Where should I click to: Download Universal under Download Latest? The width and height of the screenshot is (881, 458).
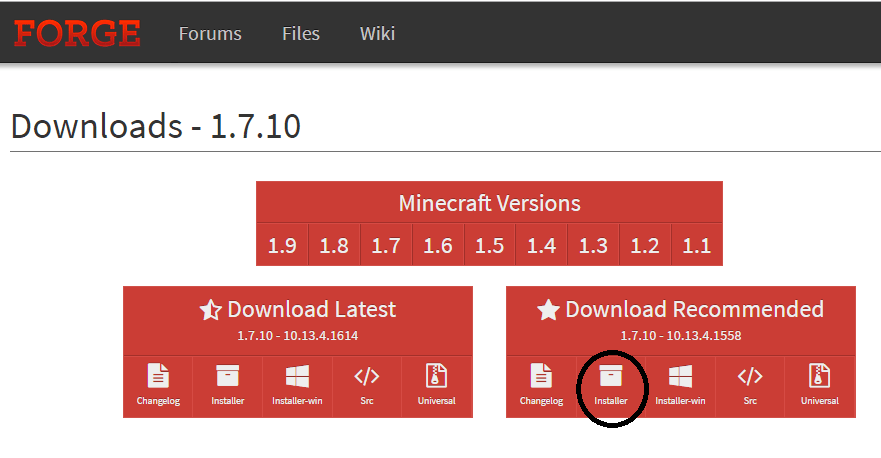click(x=437, y=386)
